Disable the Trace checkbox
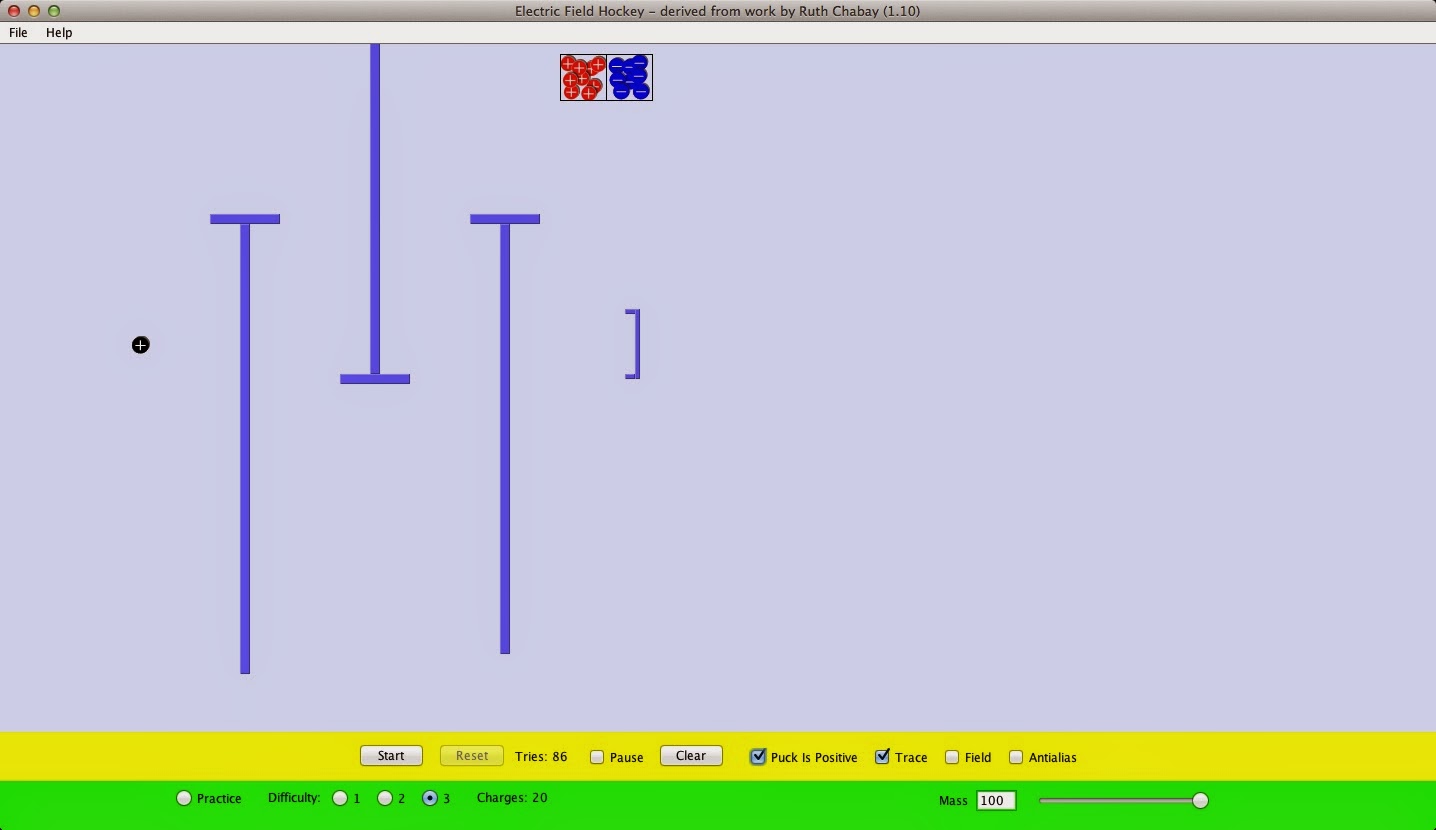This screenshot has height=830, width=1436. 882,757
